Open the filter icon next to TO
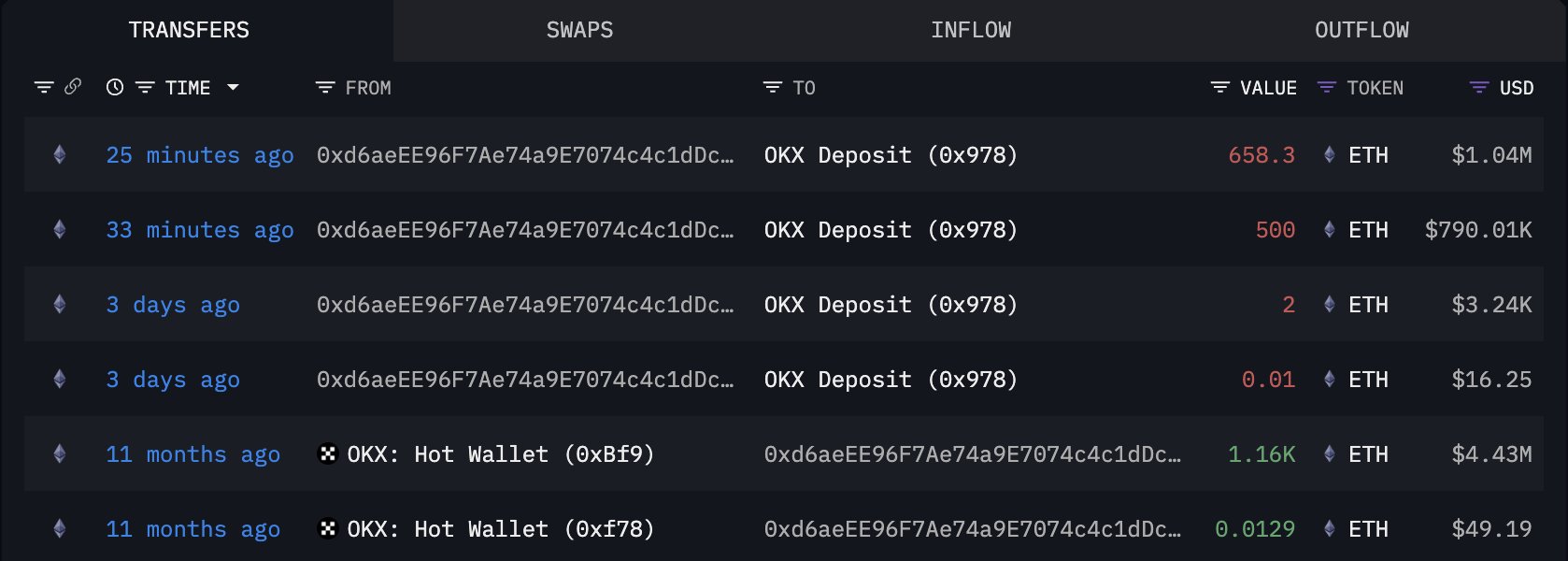 click(773, 87)
